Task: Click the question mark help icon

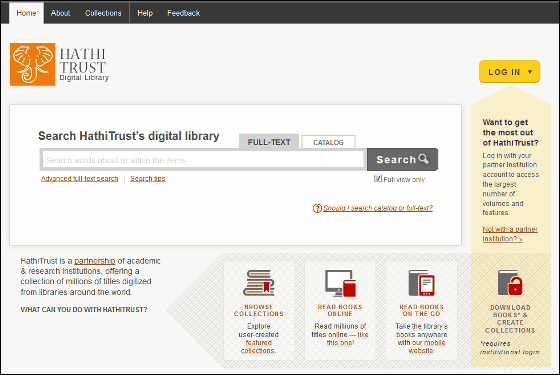Action: tap(317, 208)
